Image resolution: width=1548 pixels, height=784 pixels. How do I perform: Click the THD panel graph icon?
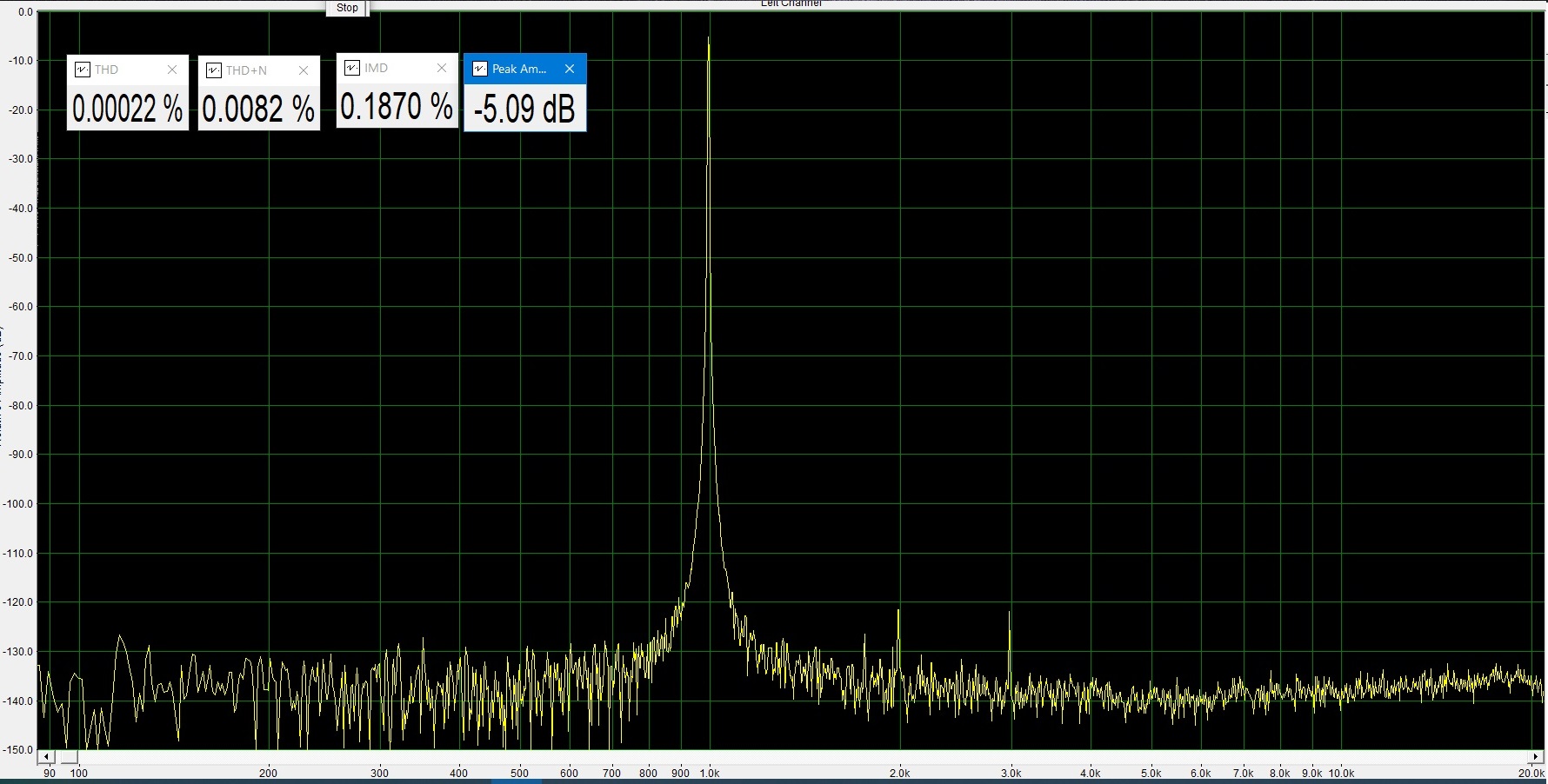click(x=83, y=70)
